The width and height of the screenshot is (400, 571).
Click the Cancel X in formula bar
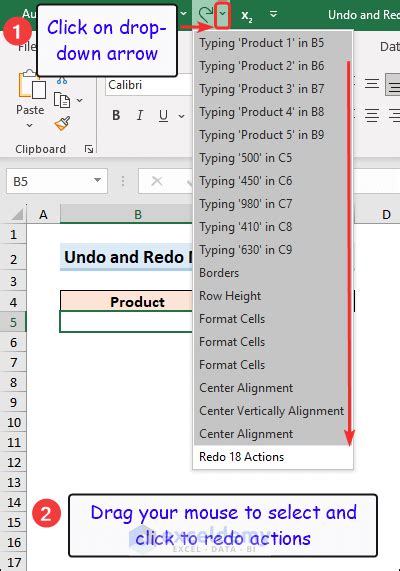click(x=157, y=181)
